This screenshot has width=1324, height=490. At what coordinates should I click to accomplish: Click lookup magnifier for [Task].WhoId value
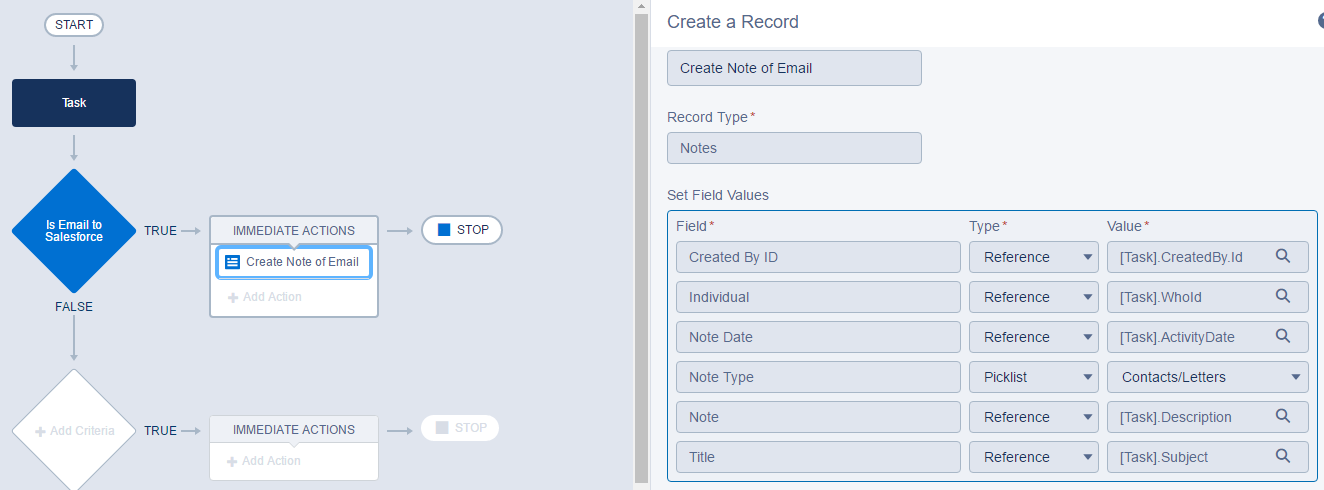pyautogui.click(x=1283, y=297)
